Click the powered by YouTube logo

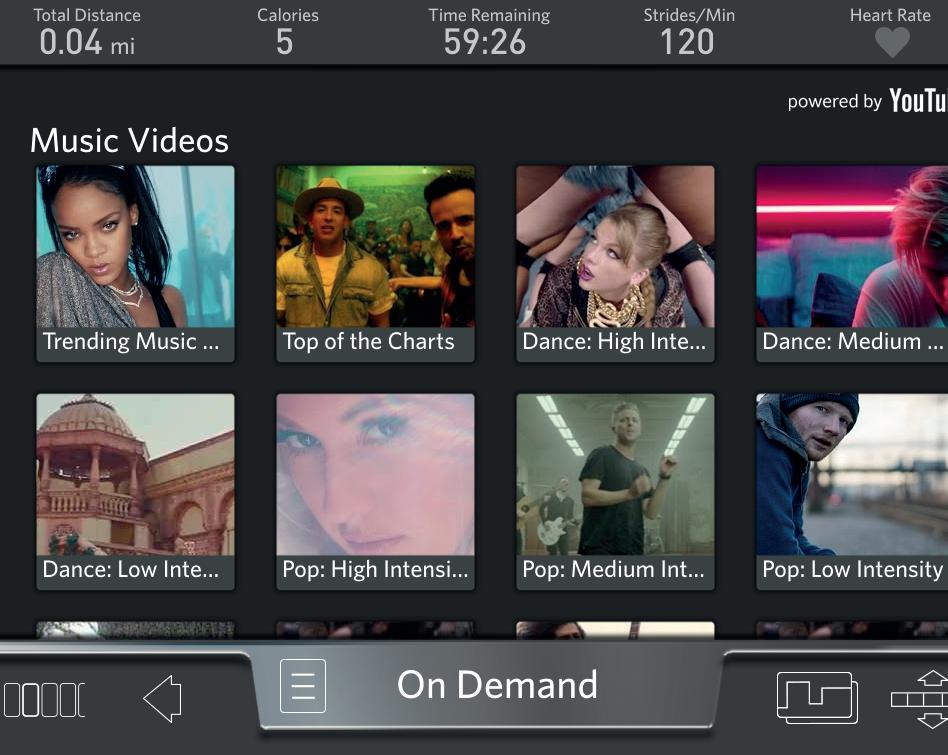868,101
